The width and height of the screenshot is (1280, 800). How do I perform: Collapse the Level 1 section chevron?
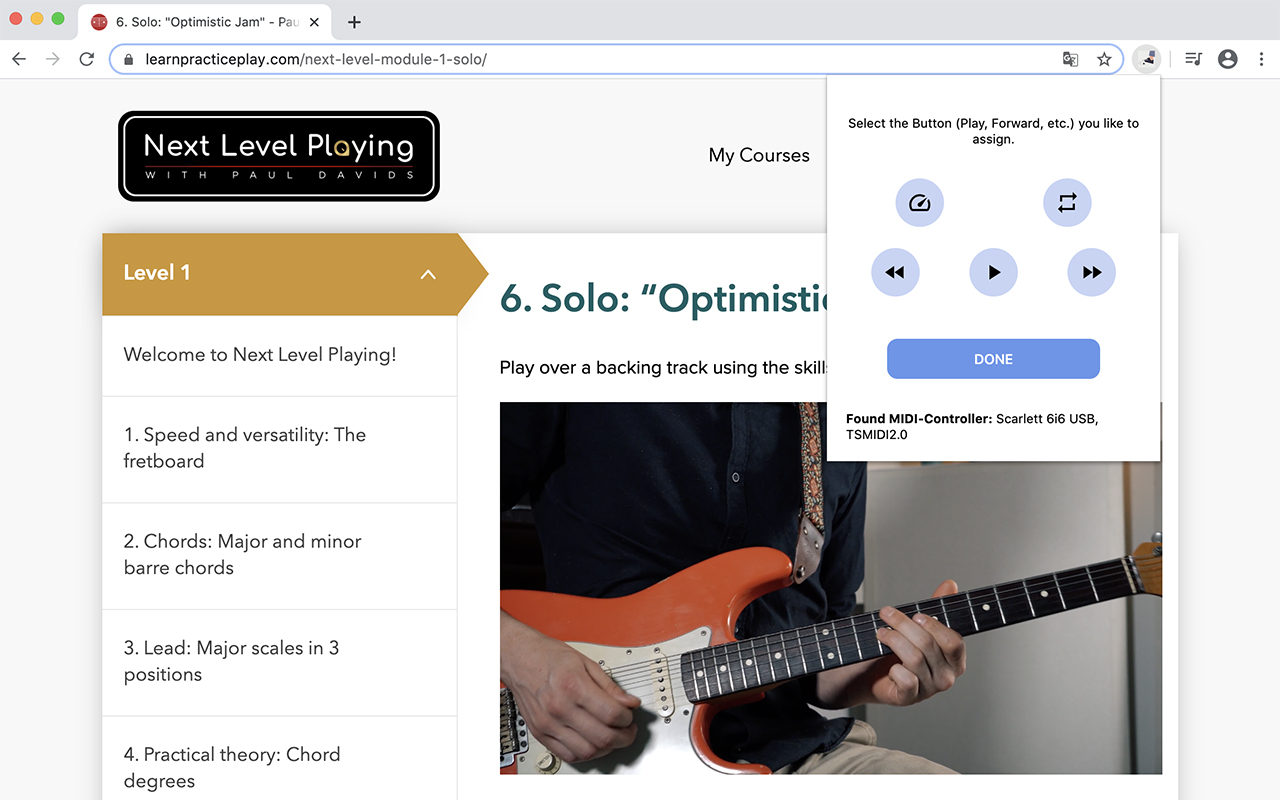[428, 274]
